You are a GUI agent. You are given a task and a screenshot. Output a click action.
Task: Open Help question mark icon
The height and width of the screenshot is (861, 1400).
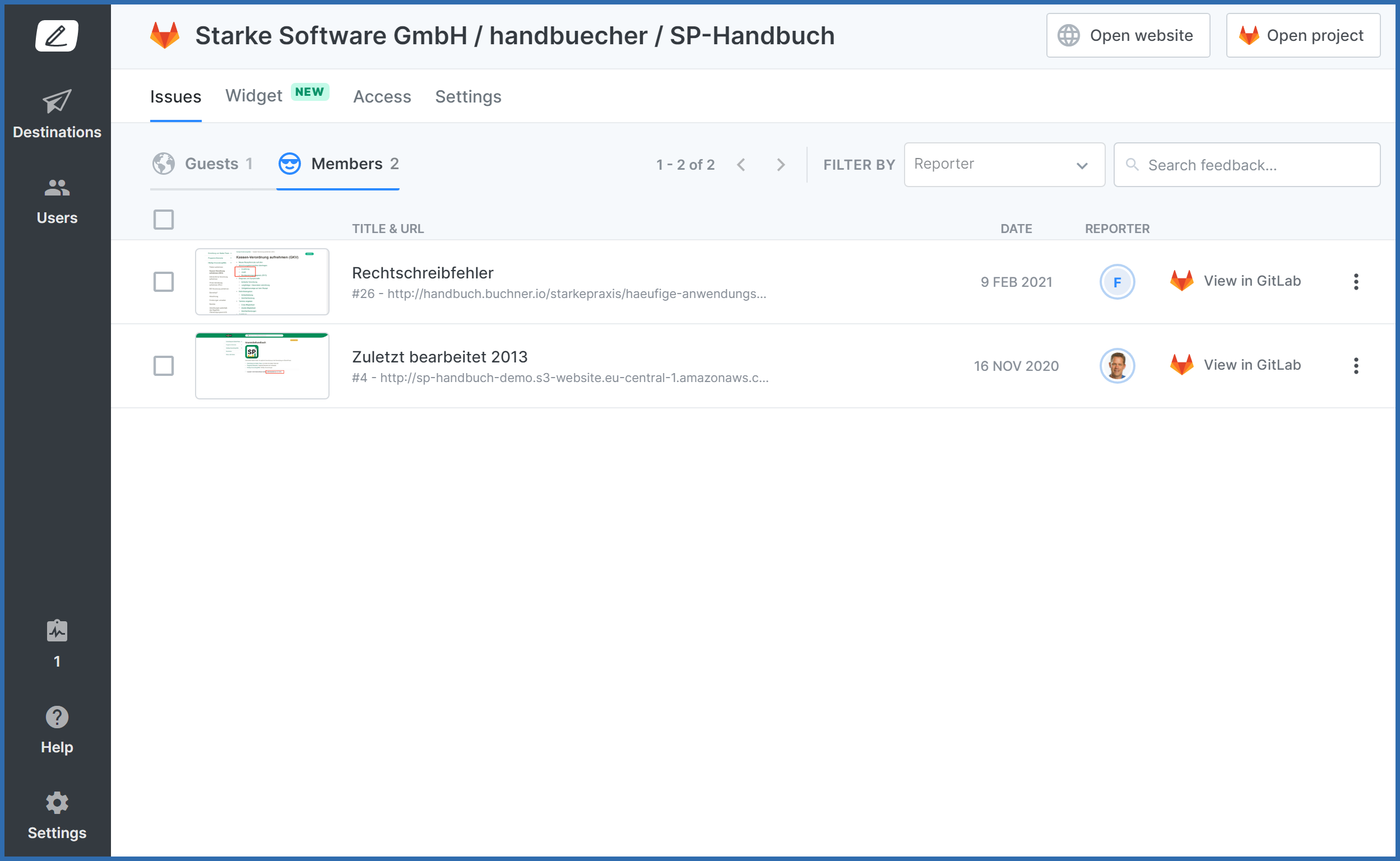pyautogui.click(x=57, y=718)
